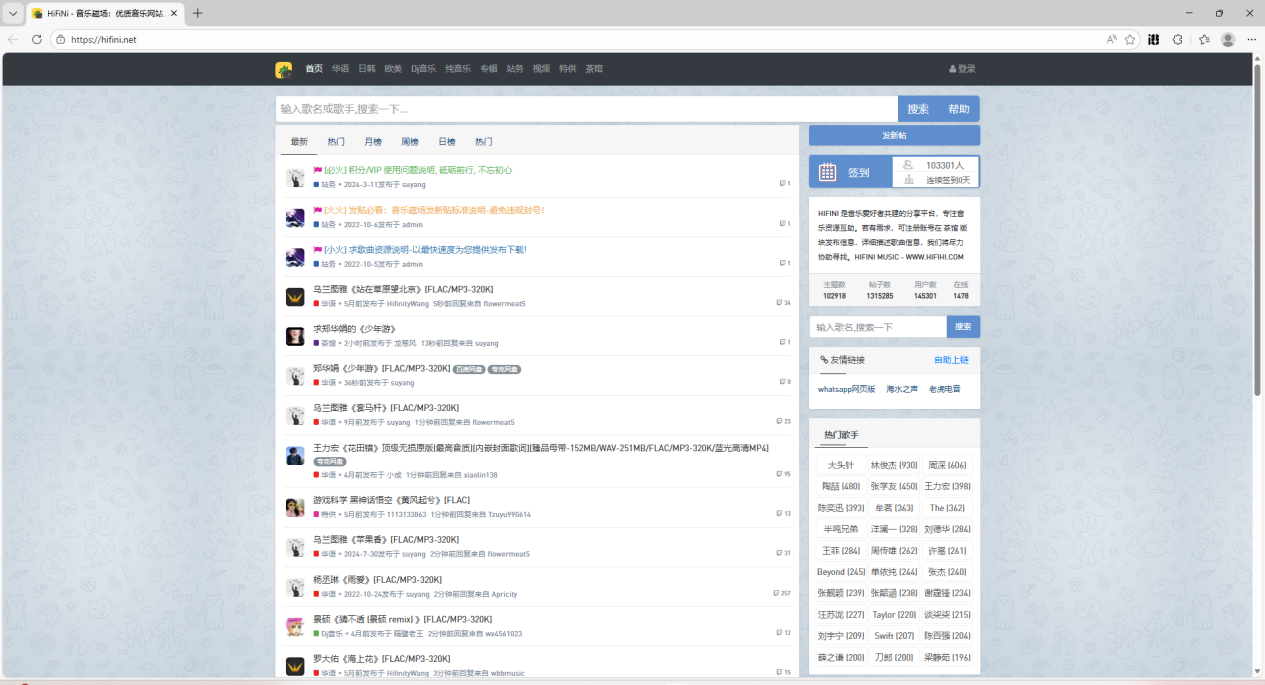
Task: Click the sidebar search input field
Action: click(878, 327)
